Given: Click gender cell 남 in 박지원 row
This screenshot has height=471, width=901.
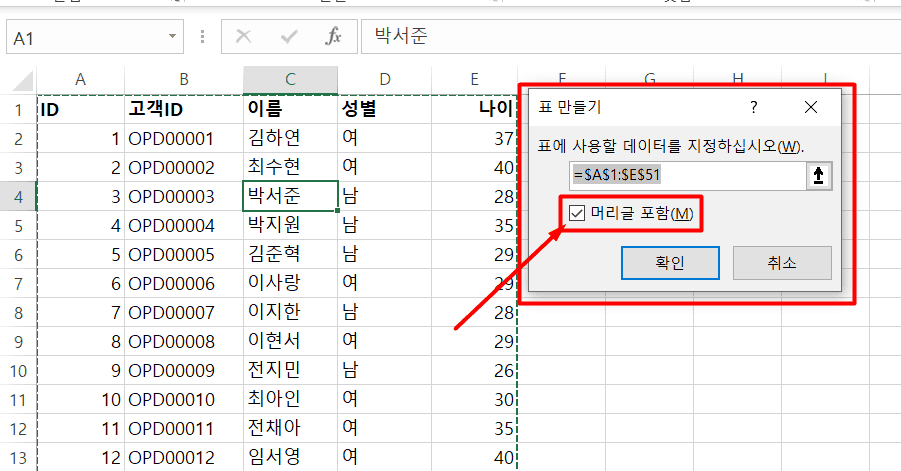Looking at the screenshot, I should click(384, 225).
